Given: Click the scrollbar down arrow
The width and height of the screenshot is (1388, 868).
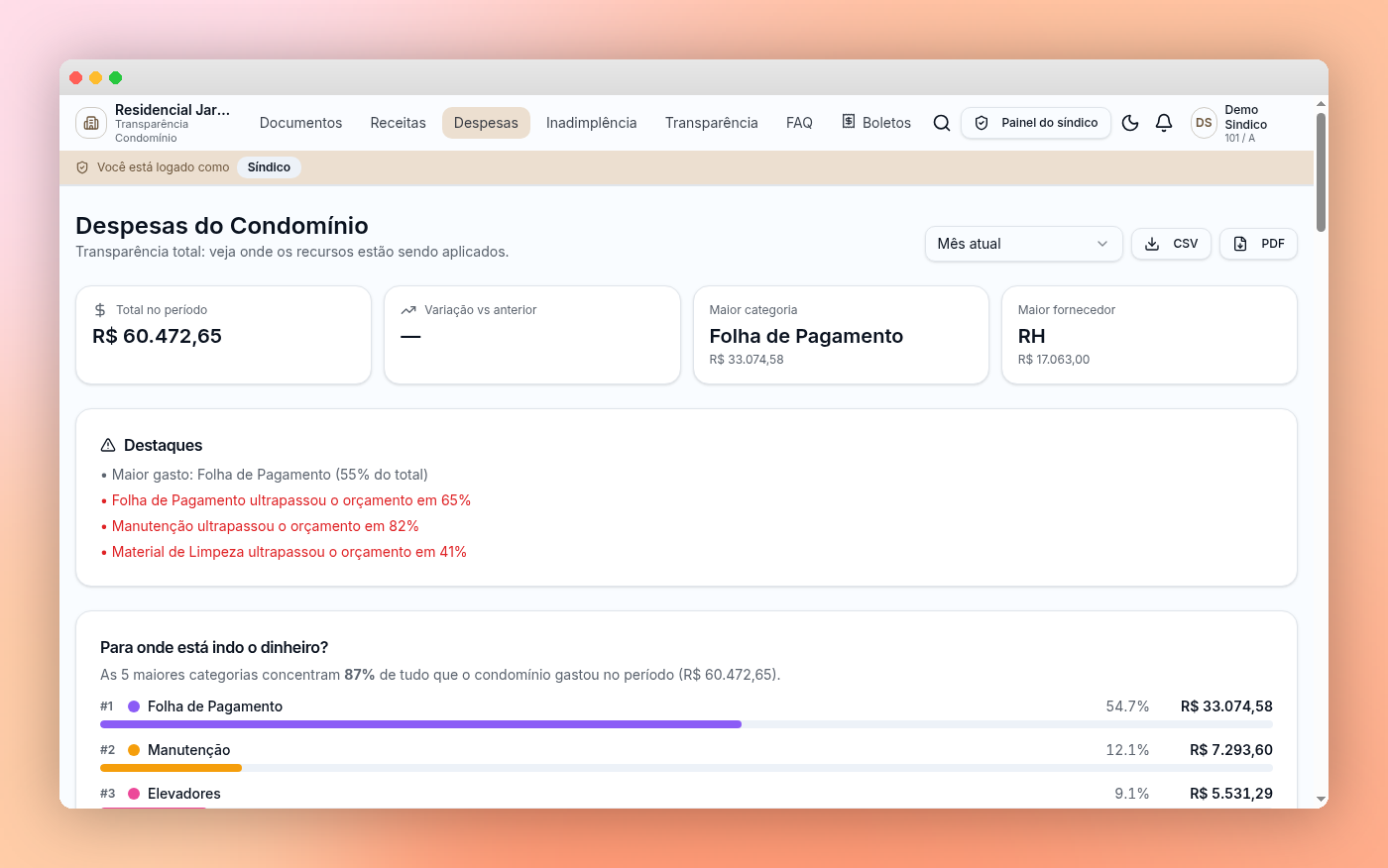Looking at the screenshot, I should [1321, 799].
